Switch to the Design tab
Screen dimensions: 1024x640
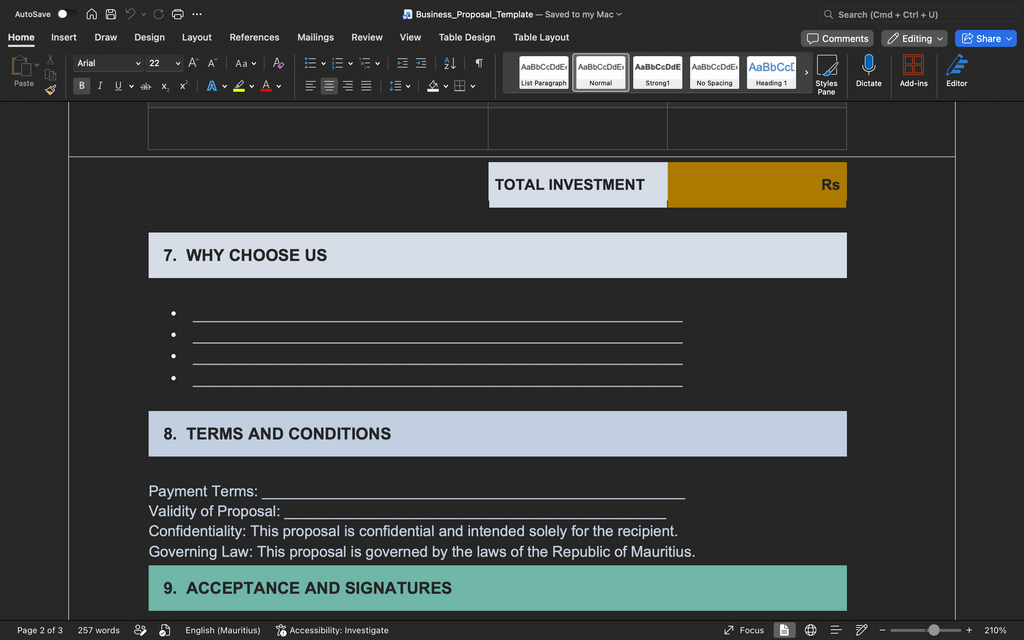point(150,37)
